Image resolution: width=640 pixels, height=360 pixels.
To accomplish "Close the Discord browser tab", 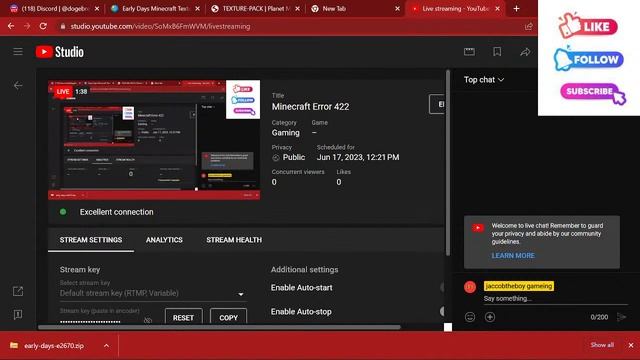I will coord(97,9).
